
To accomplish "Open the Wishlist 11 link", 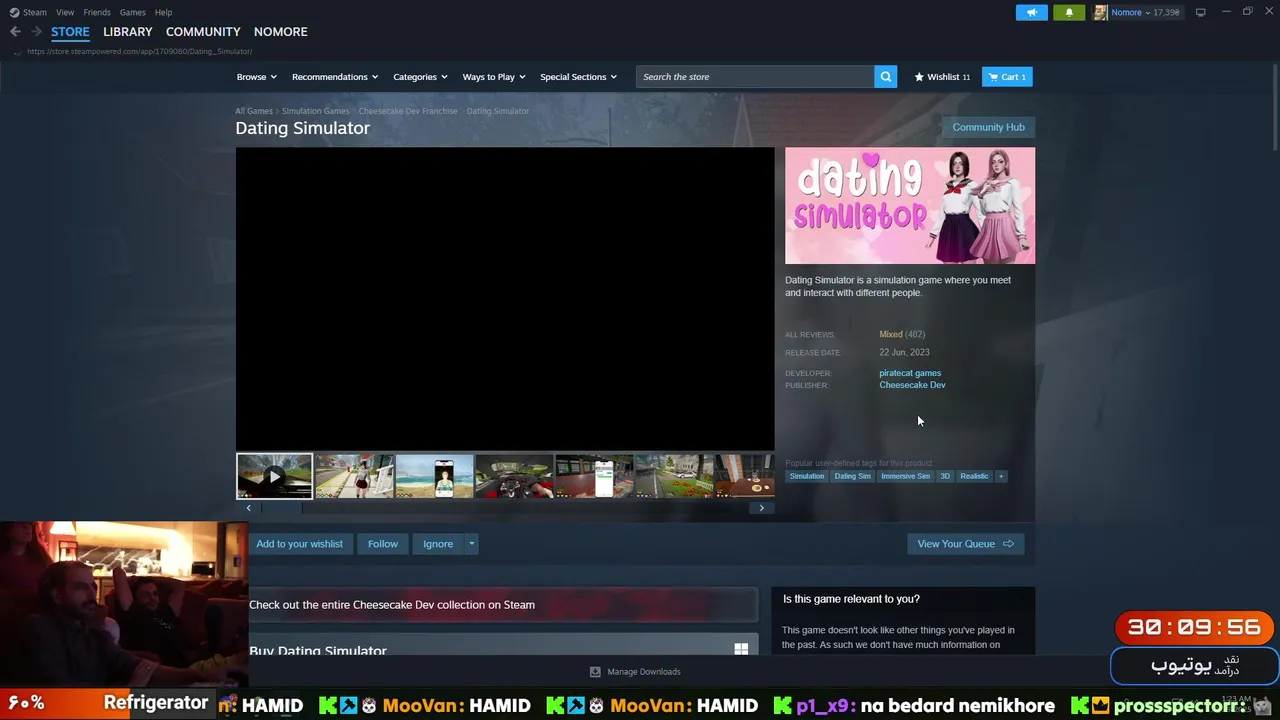I will point(942,77).
